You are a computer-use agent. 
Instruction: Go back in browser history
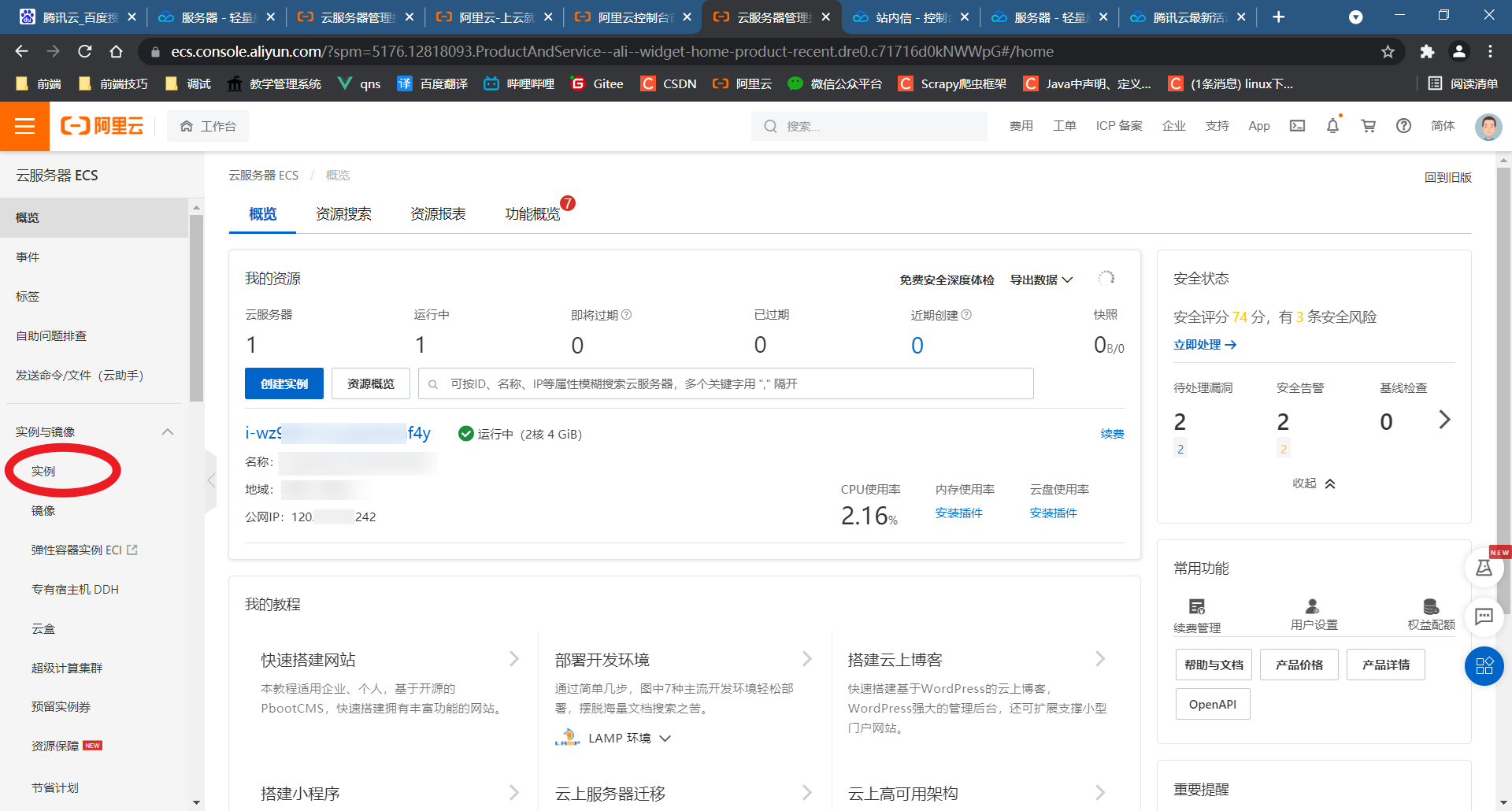(x=21, y=51)
